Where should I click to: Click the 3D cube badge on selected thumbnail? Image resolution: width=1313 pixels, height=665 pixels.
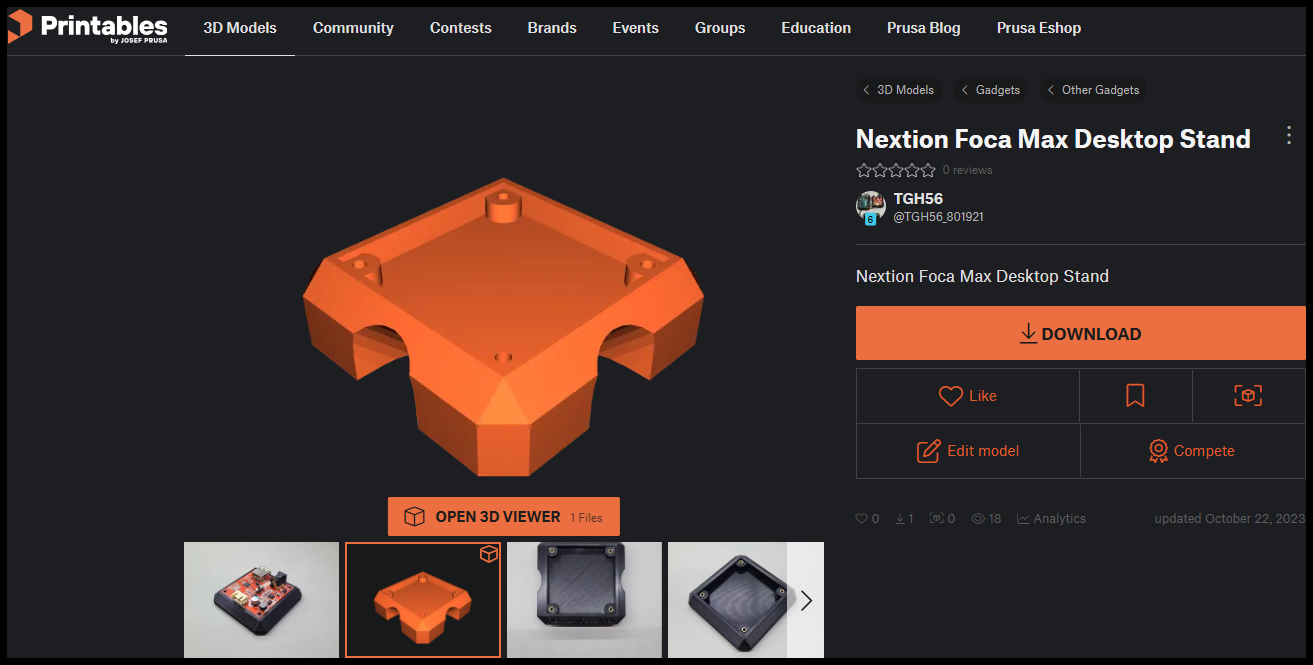[x=488, y=554]
